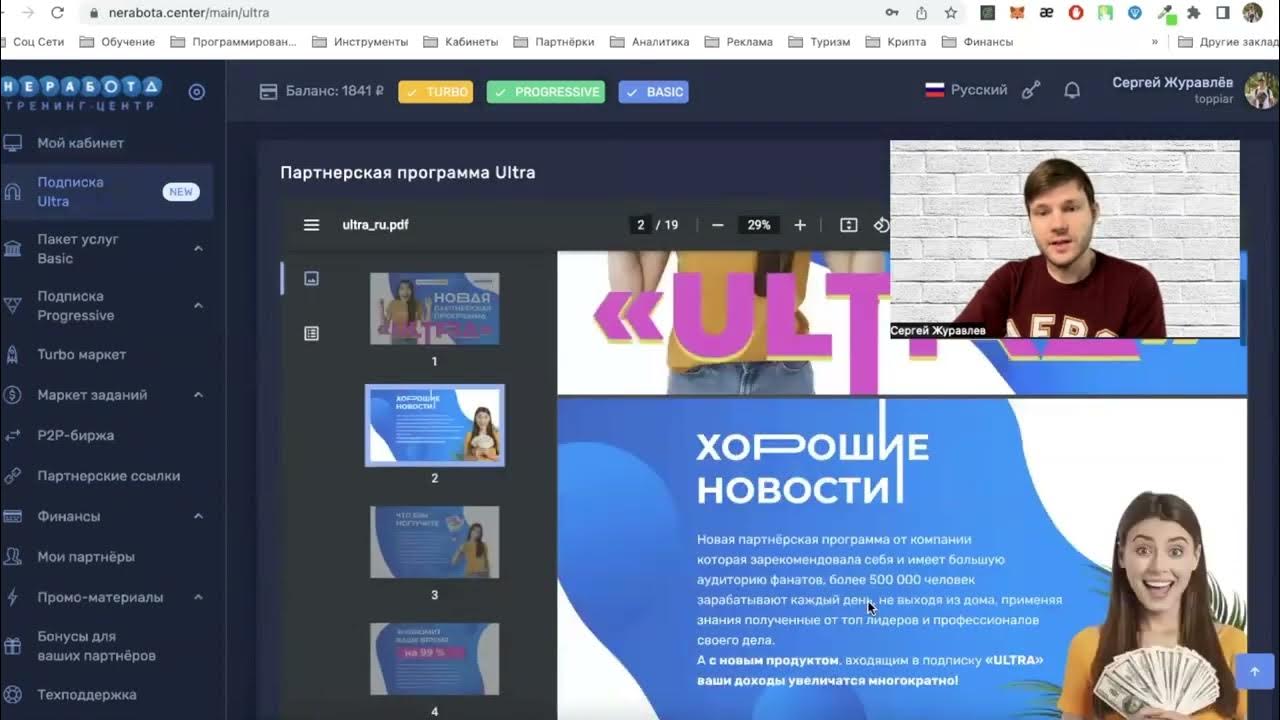Open the Крипта bookmark folder

[895, 42]
